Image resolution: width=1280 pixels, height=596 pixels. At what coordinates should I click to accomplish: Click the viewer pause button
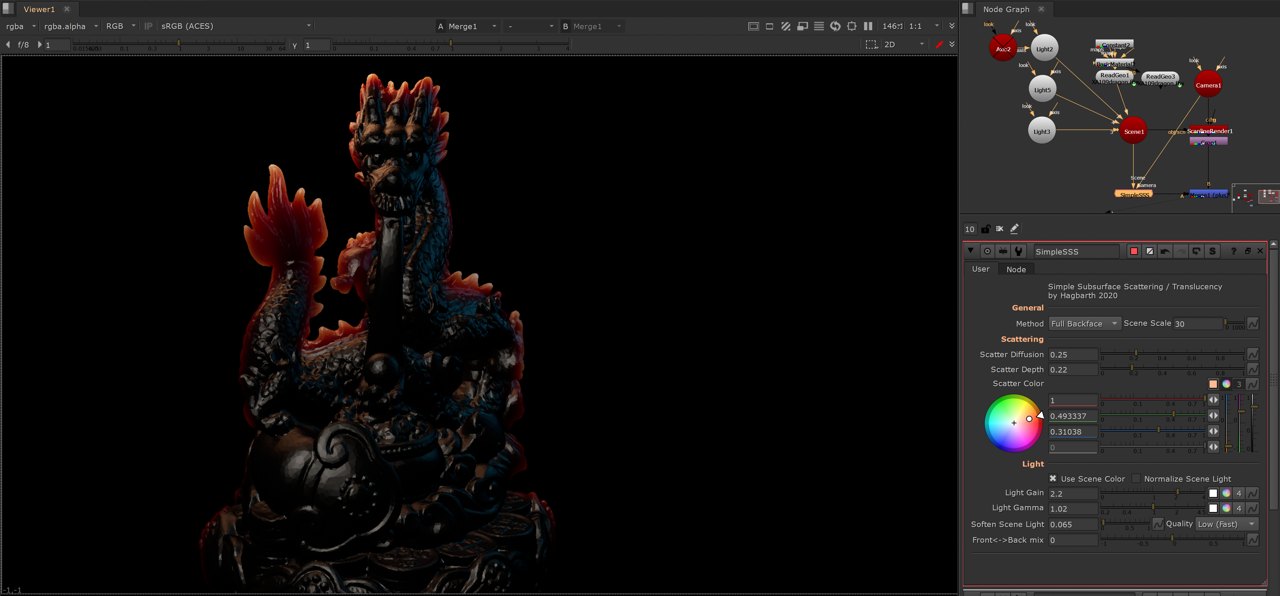coord(868,26)
